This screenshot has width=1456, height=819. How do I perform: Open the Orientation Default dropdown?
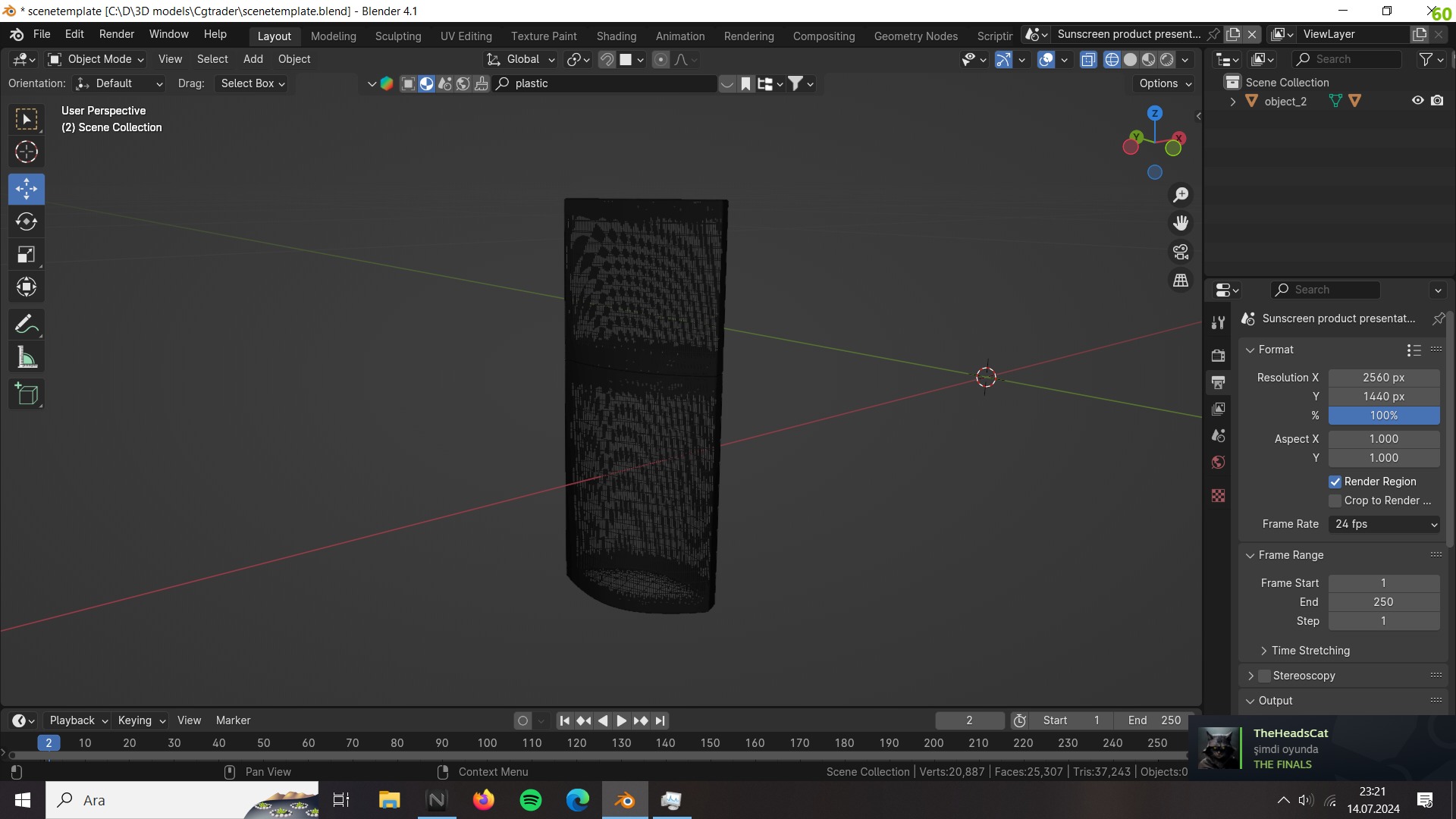point(119,83)
